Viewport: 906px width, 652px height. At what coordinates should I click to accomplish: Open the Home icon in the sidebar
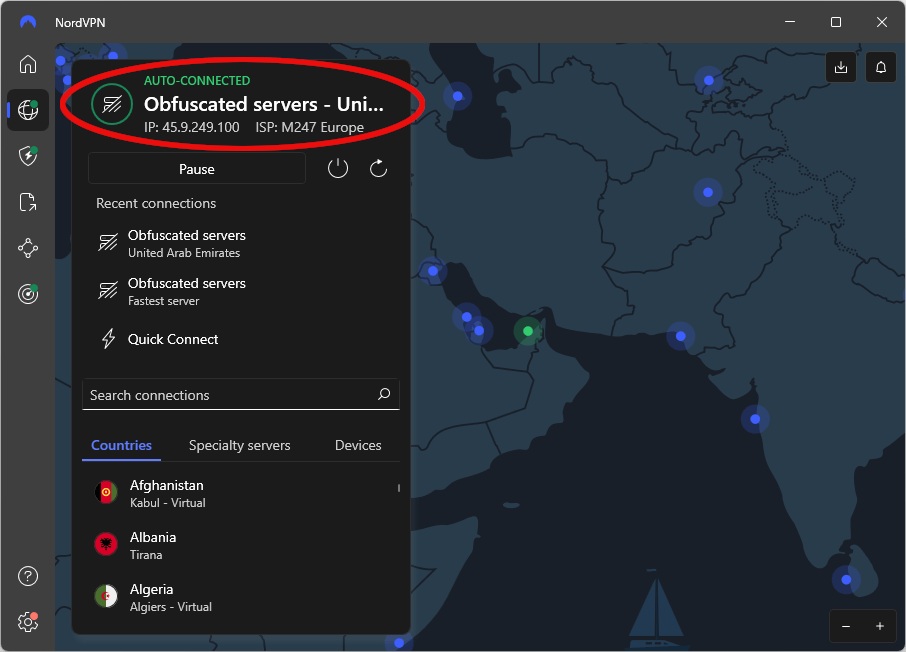(28, 64)
